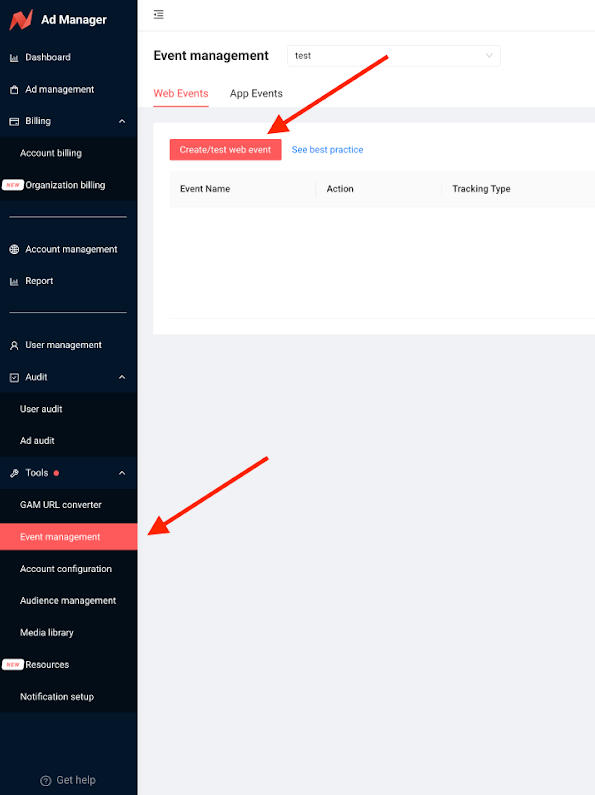Open the See best practice link
This screenshot has width=595, height=795.
[327, 150]
